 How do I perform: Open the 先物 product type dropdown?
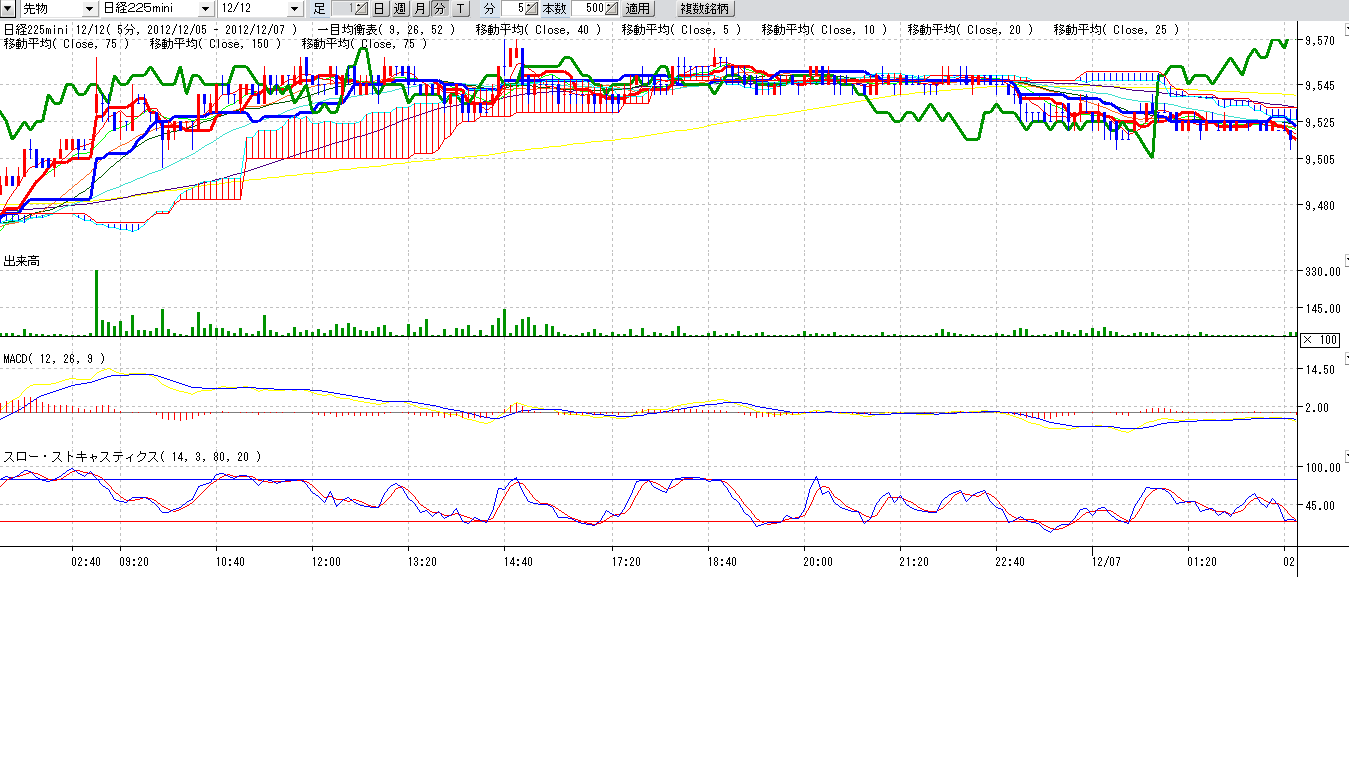88,9
